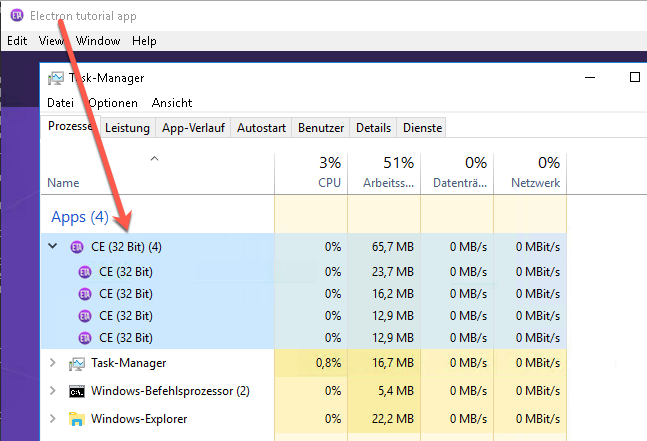This screenshot has width=647, height=441.
Task: Sort by the Arbeitss... memory column header
Action: [384, 173]
